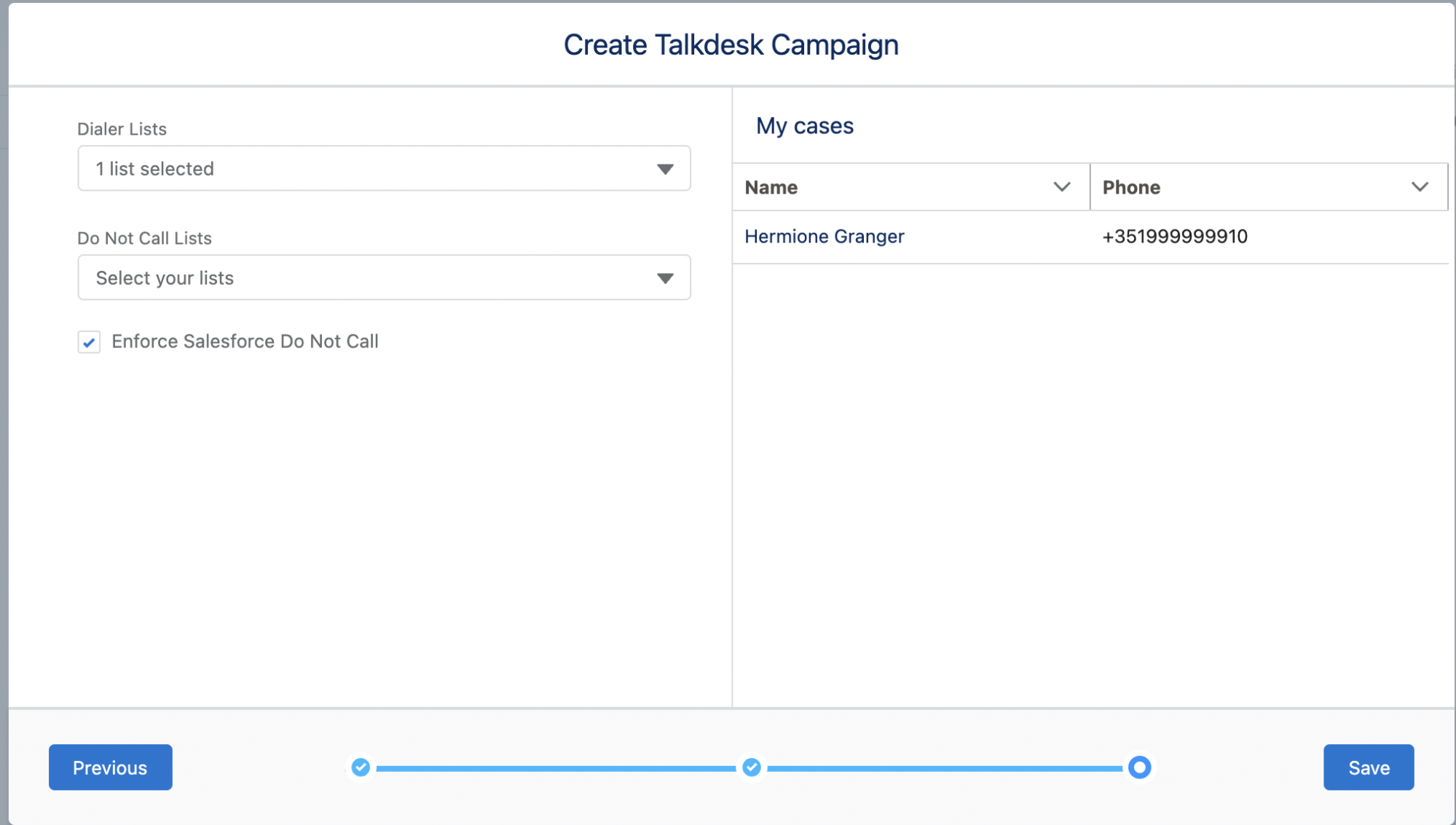Click the My cases heading

click(805, 125)
